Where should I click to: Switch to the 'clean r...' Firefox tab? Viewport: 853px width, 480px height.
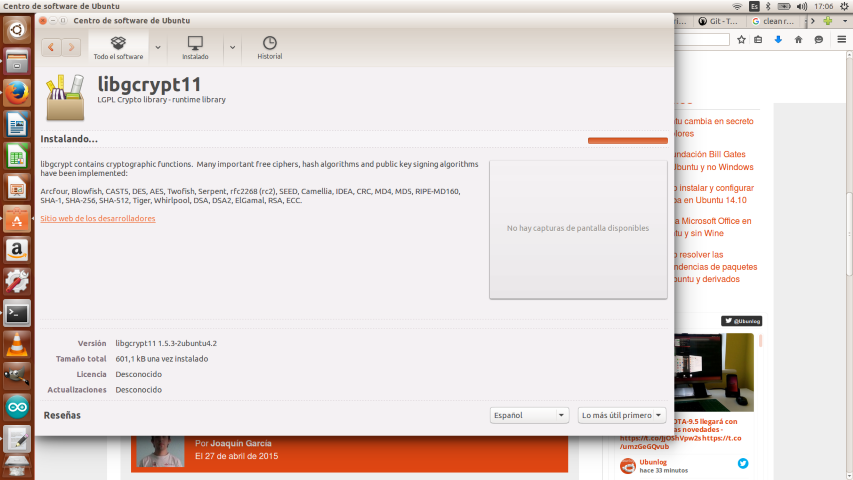pos(775,21)
